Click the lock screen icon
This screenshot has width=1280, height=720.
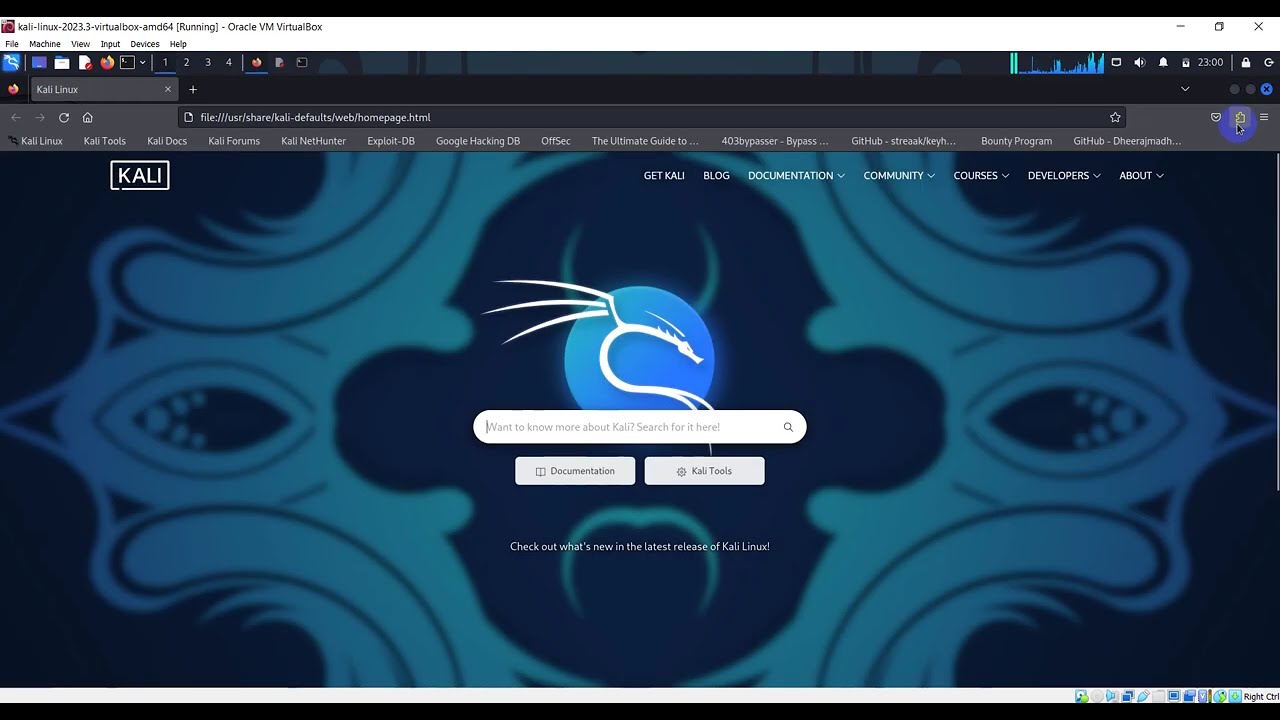pos(1245,62)
